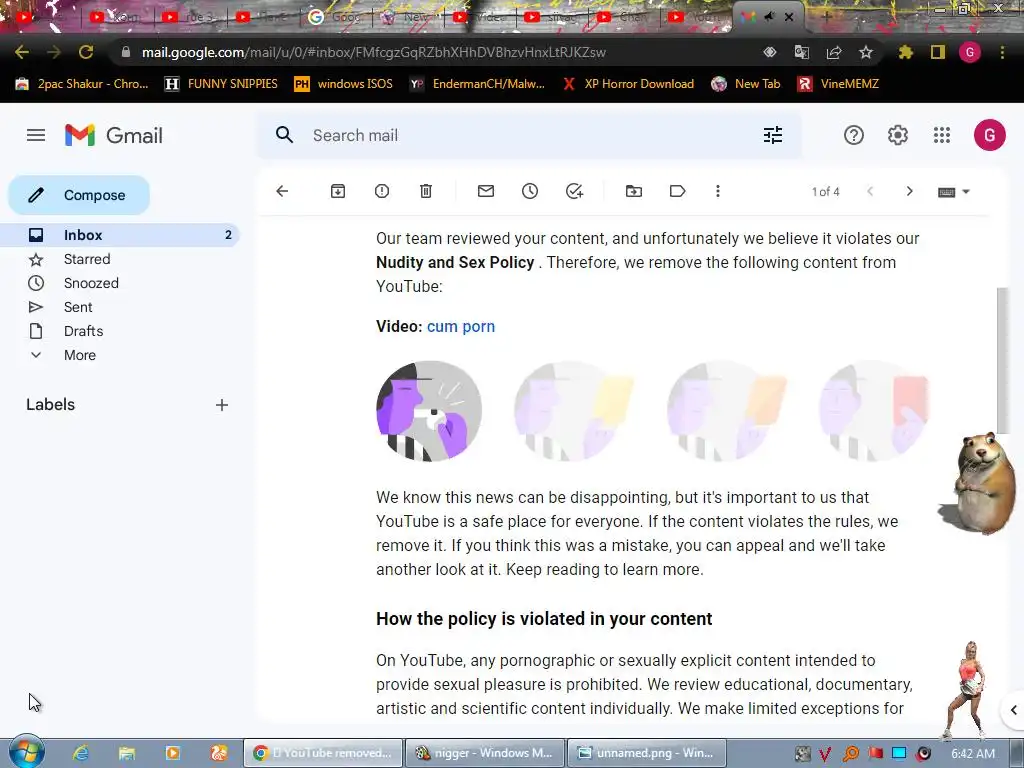Show the side panel arrow
This screenshot has width=1024, height=768.
tap(1013, 710)
